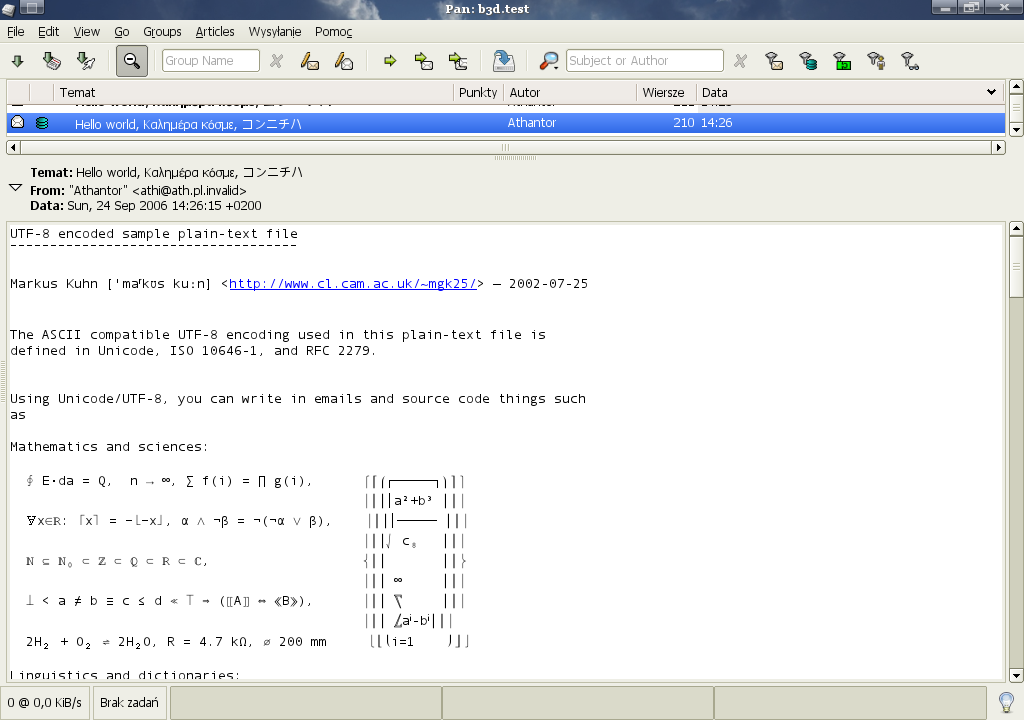Open event log via lightbulb icon
The height and width of the screenshot is (720, 1024).
pos(1006,703)
